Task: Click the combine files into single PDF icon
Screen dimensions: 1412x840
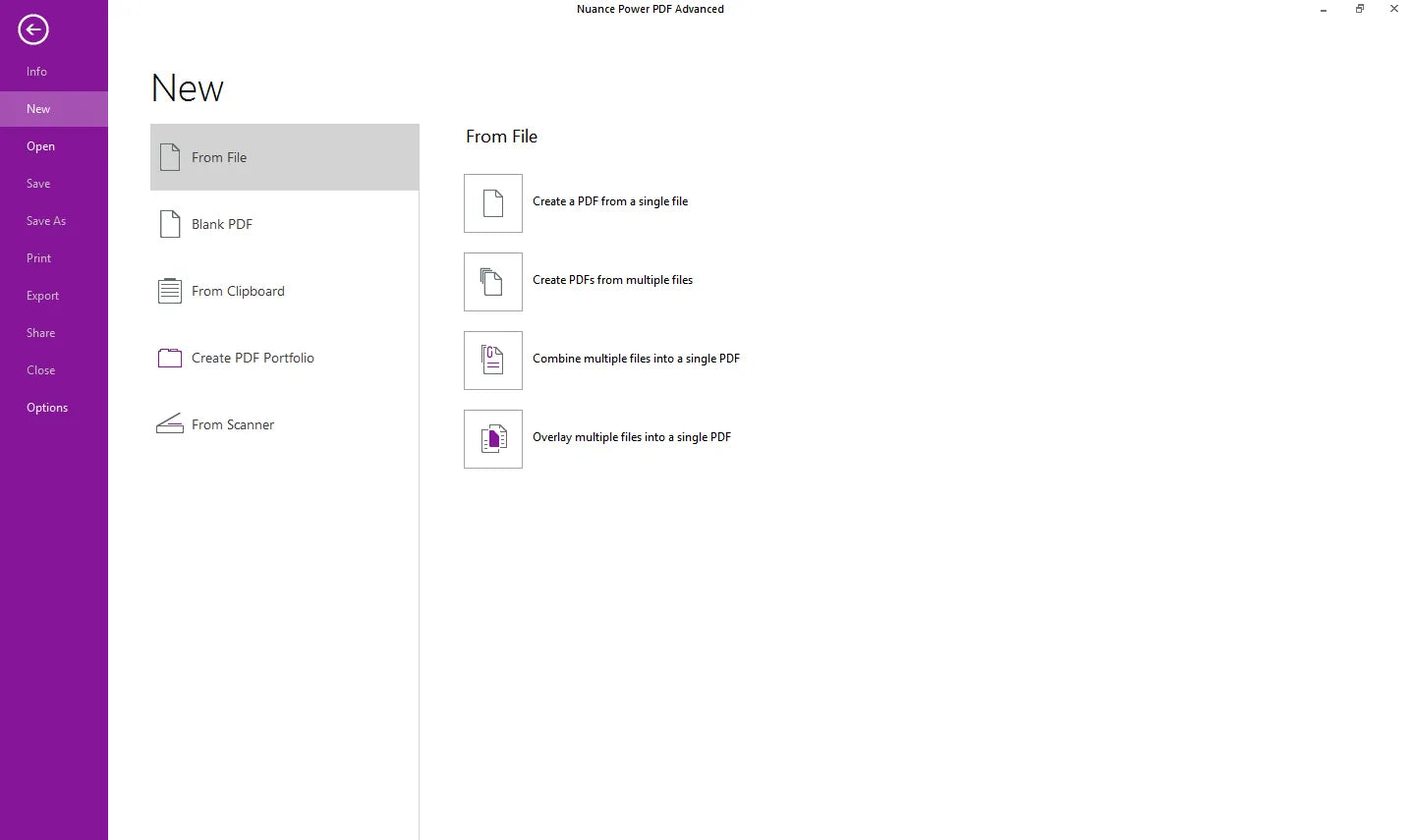Action: [x=492, y=360]
